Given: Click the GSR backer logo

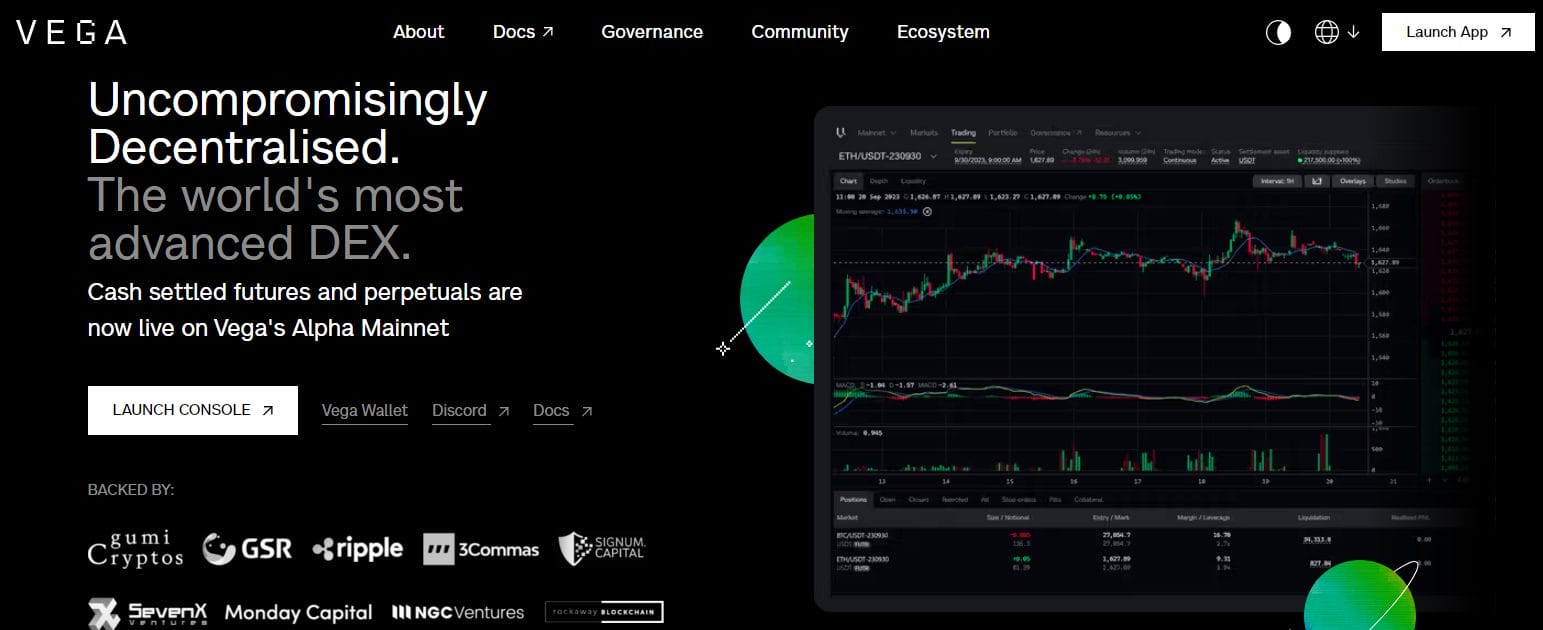Looking at the screenshot, I should (x=247, y=548).
